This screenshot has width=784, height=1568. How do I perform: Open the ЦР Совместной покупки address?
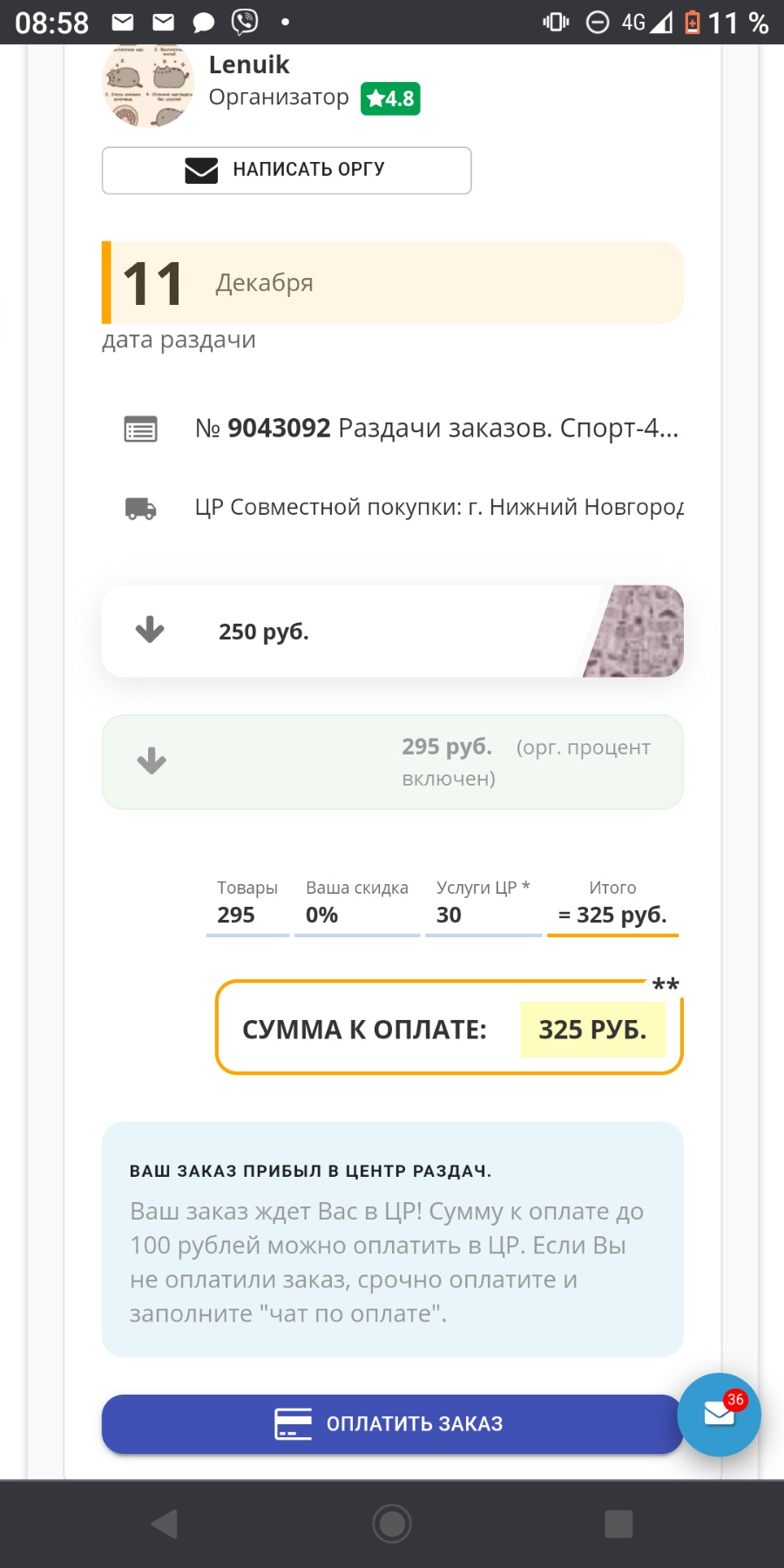tap(438, 507)
